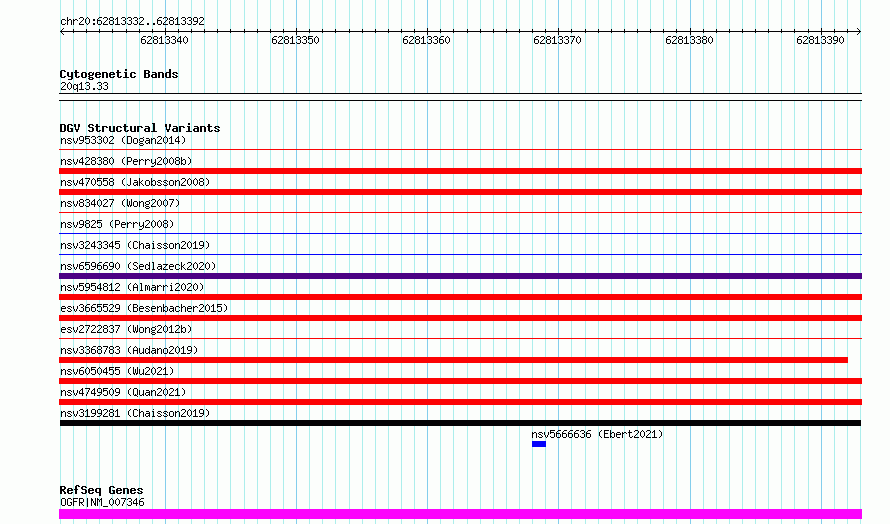The image size is (890, 524).
Task: Select the Cytogenetic Bands track title
Action: coord(119,74)
